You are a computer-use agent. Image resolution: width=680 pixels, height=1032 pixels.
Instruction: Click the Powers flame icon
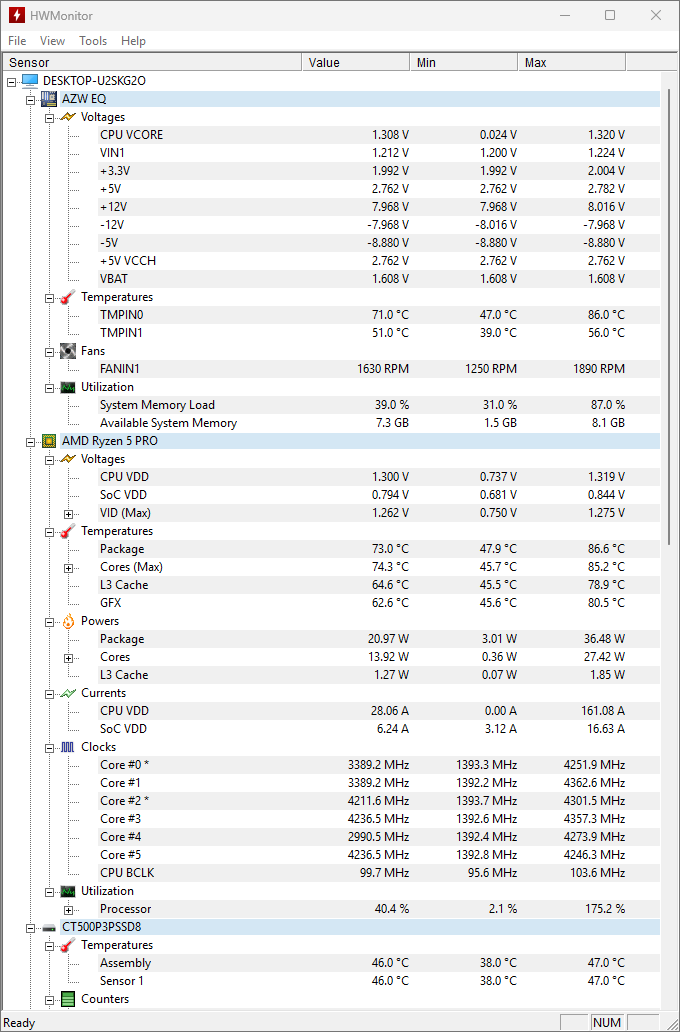(68, 621)
